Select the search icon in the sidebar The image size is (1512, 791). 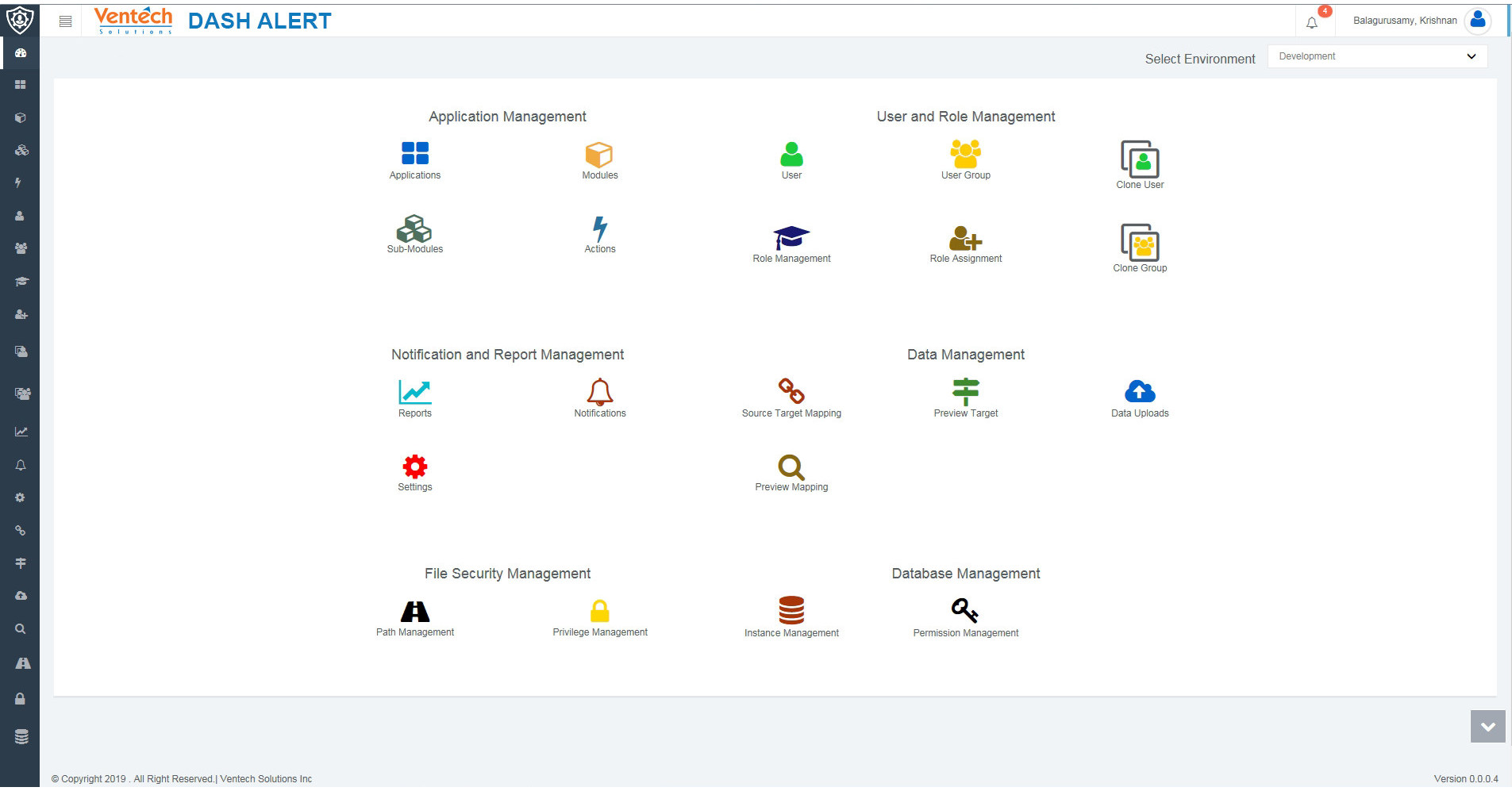pos(20,628)
